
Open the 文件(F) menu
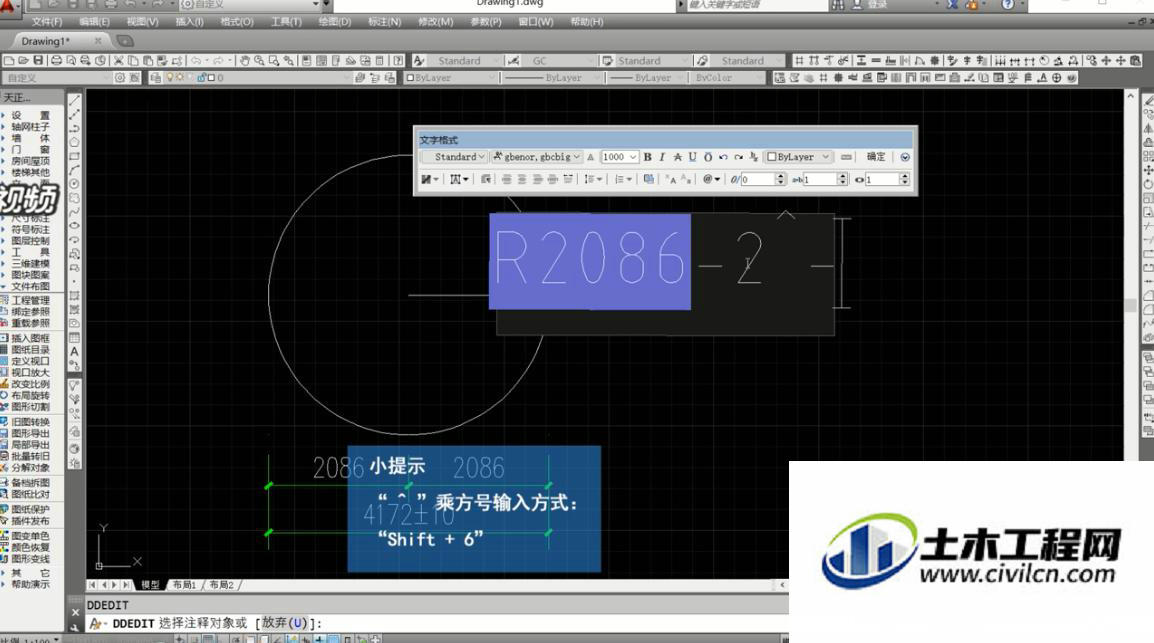coord(47,21)
